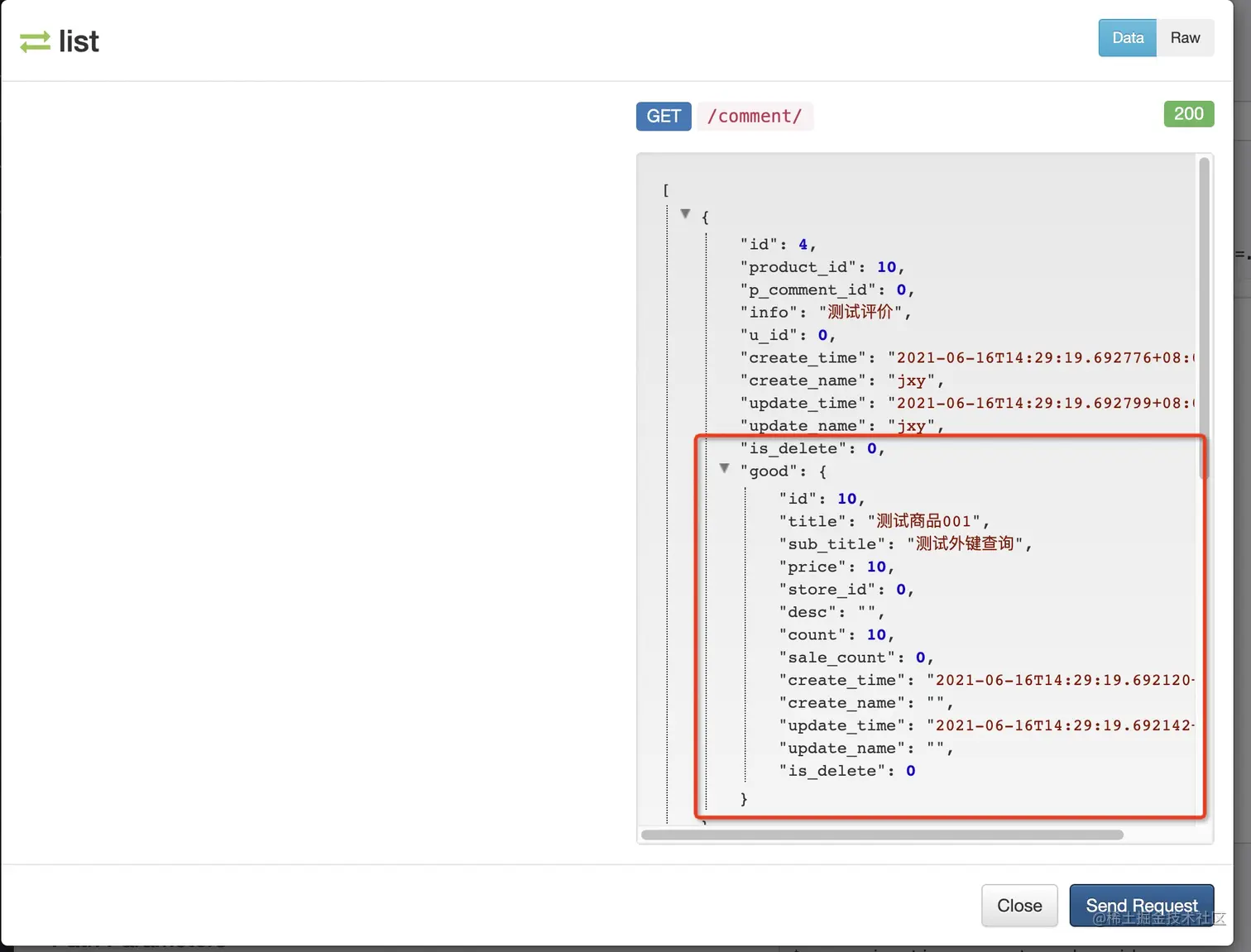Select the create_time line ending 692776
Viewport: 1251px width, 952px height.
click(x=967, y=358)
